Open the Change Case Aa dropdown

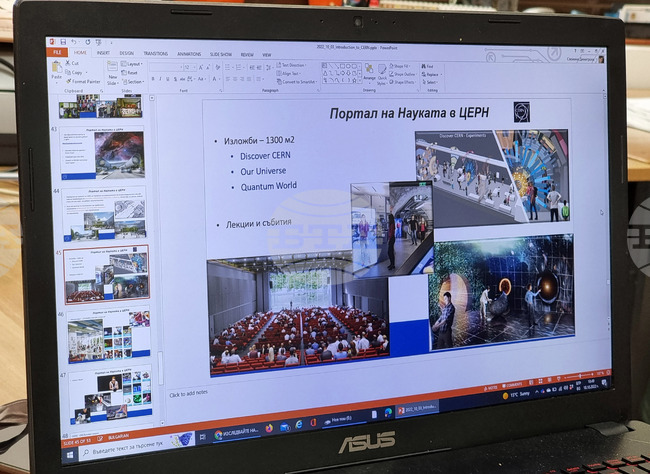(202, 79)
